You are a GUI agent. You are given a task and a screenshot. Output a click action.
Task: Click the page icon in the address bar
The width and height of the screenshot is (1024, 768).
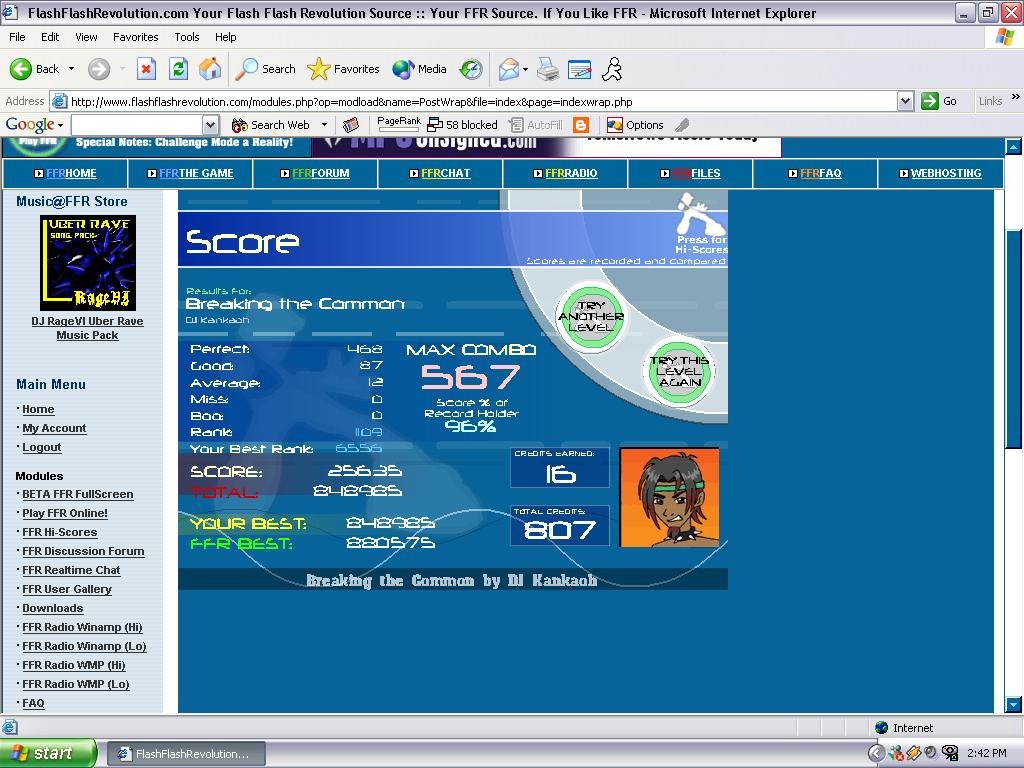pos(59,101)
